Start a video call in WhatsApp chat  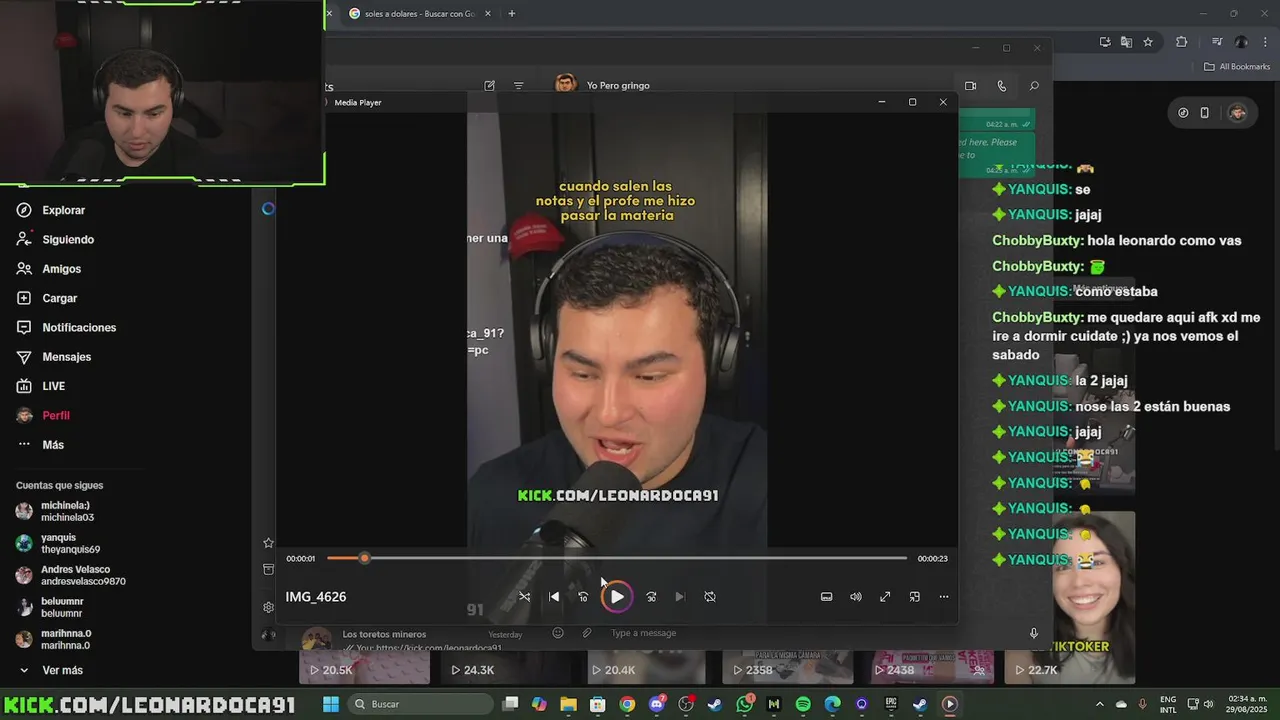[x=970, y=86]
